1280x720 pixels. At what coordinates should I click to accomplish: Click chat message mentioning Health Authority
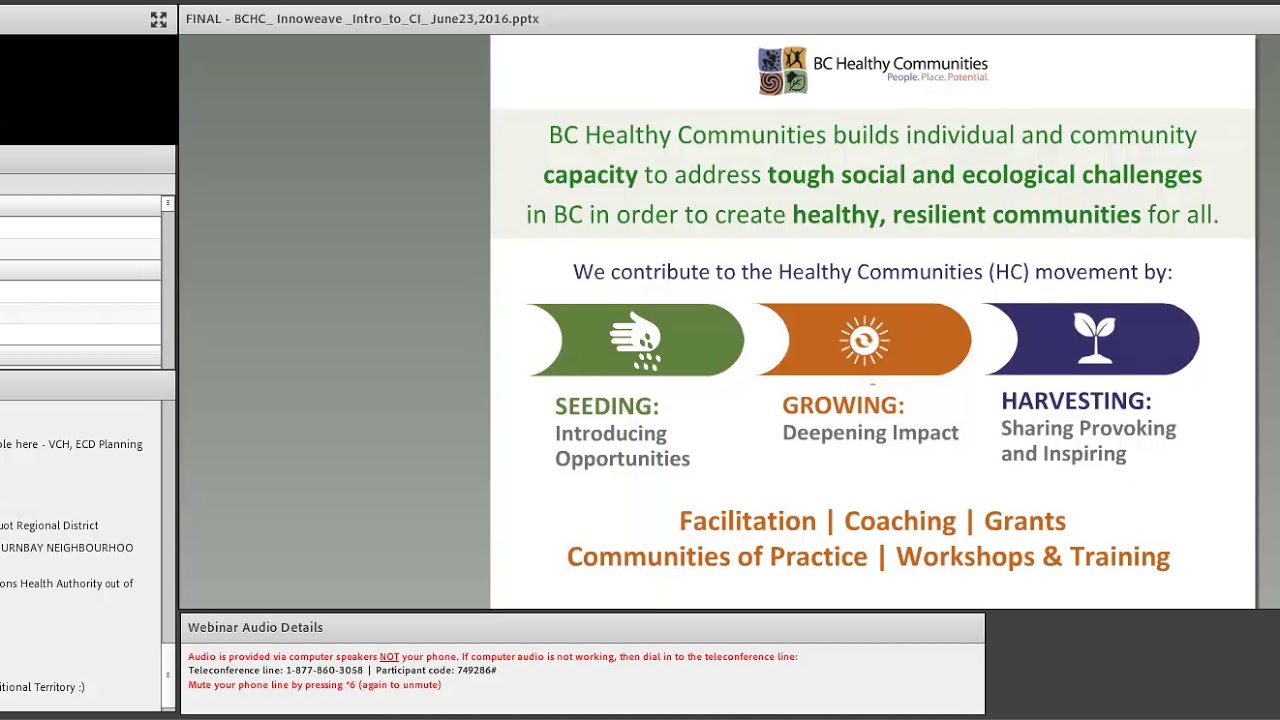coord(66,583)
